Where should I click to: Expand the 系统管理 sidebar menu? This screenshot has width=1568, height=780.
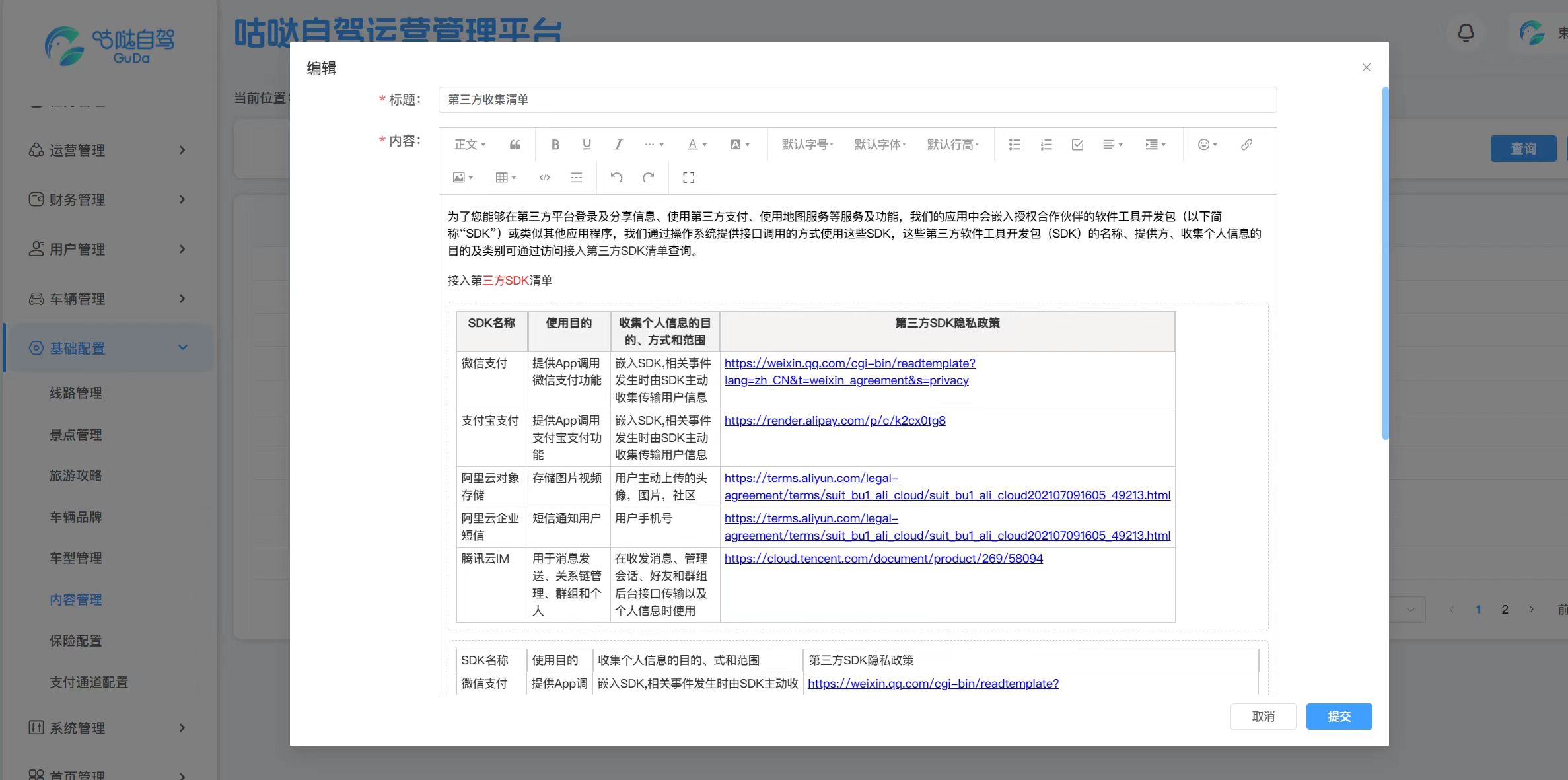coord(108,728)
